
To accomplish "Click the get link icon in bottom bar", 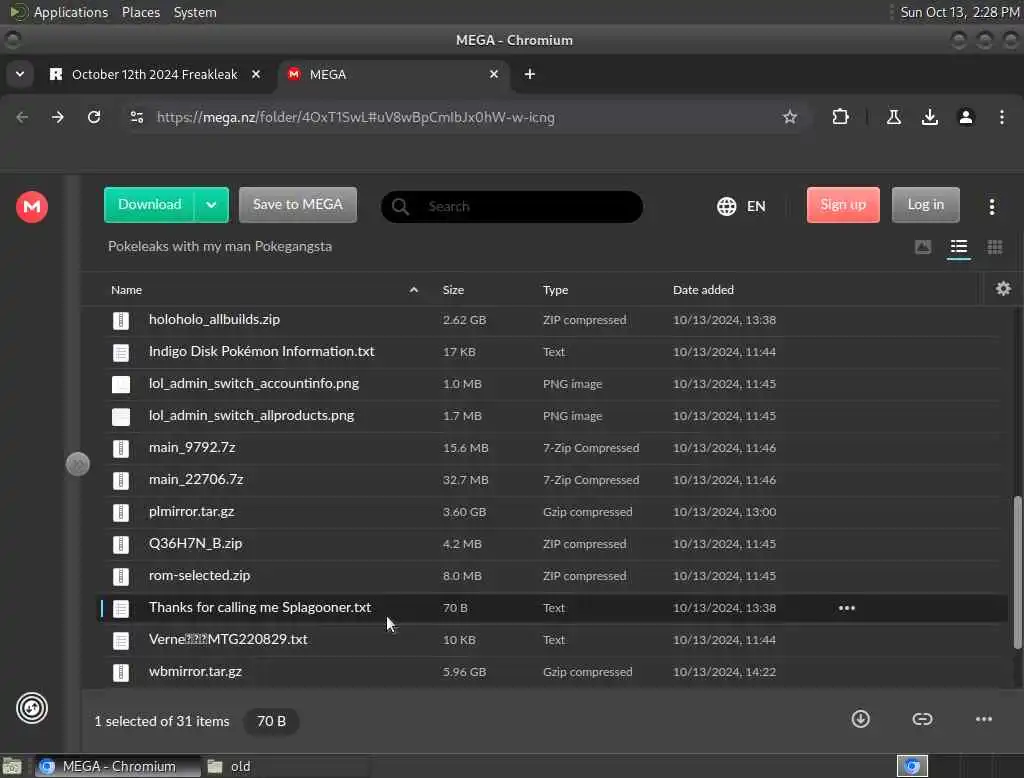I will pos(922,719).
